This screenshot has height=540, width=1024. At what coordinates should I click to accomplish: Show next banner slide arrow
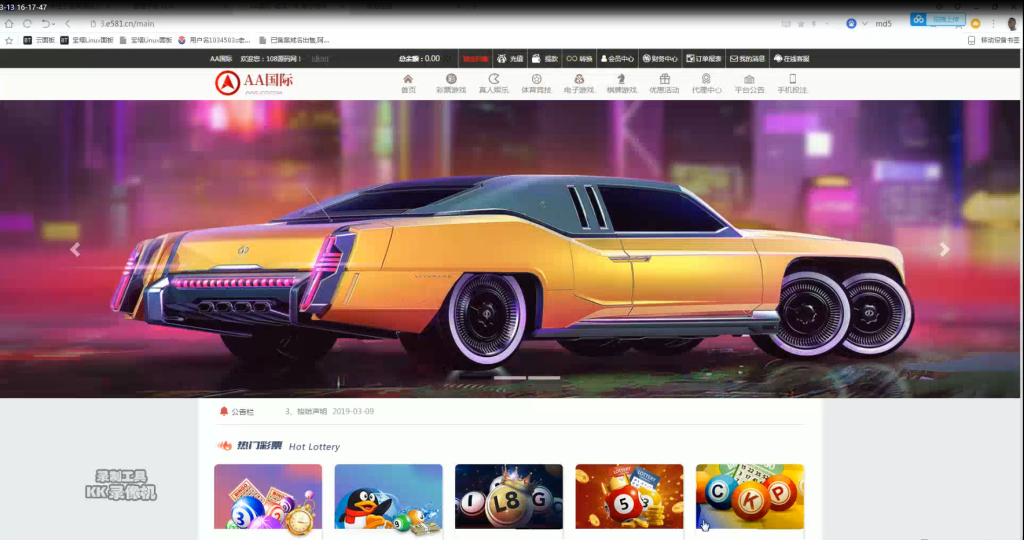point(944,249)
